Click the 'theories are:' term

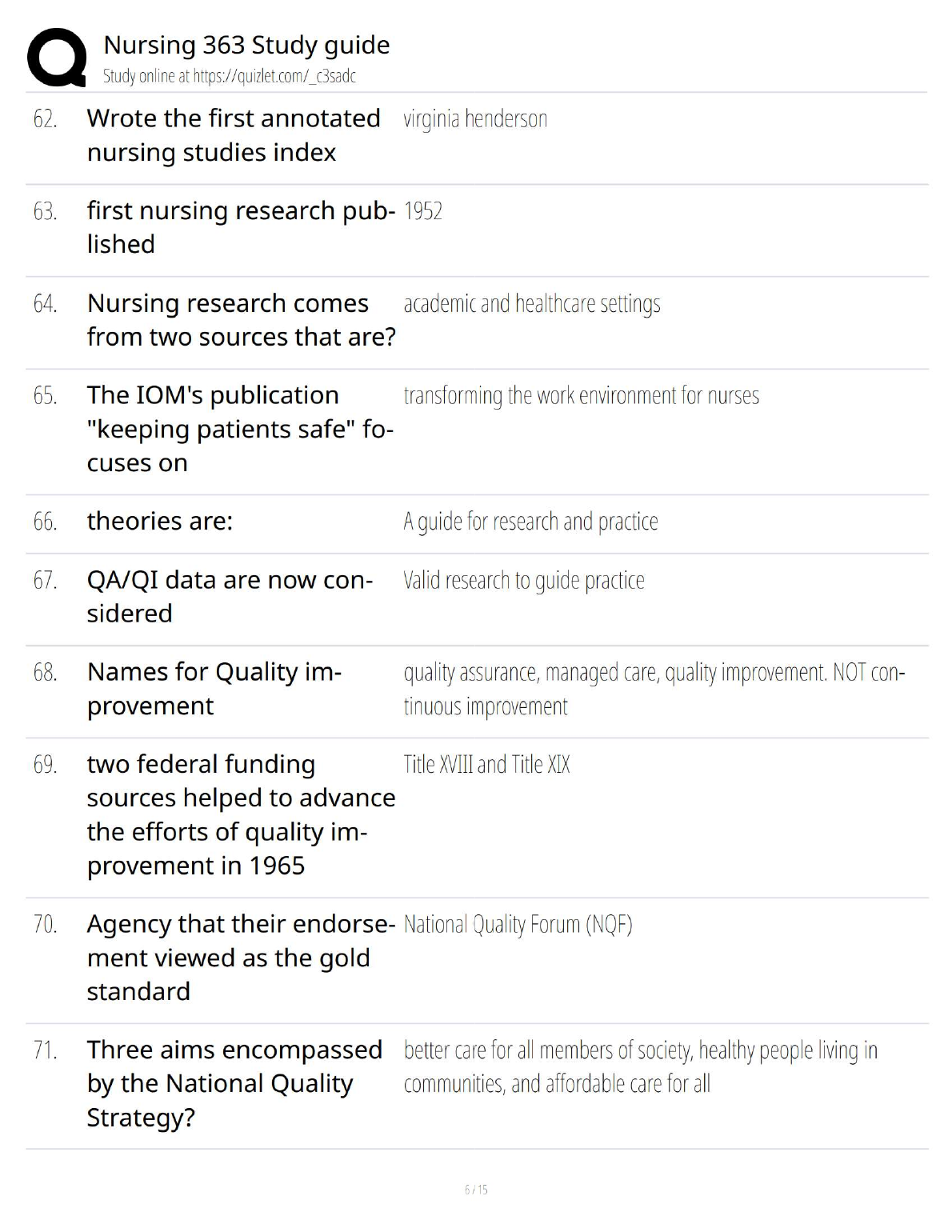pos(160,522)
